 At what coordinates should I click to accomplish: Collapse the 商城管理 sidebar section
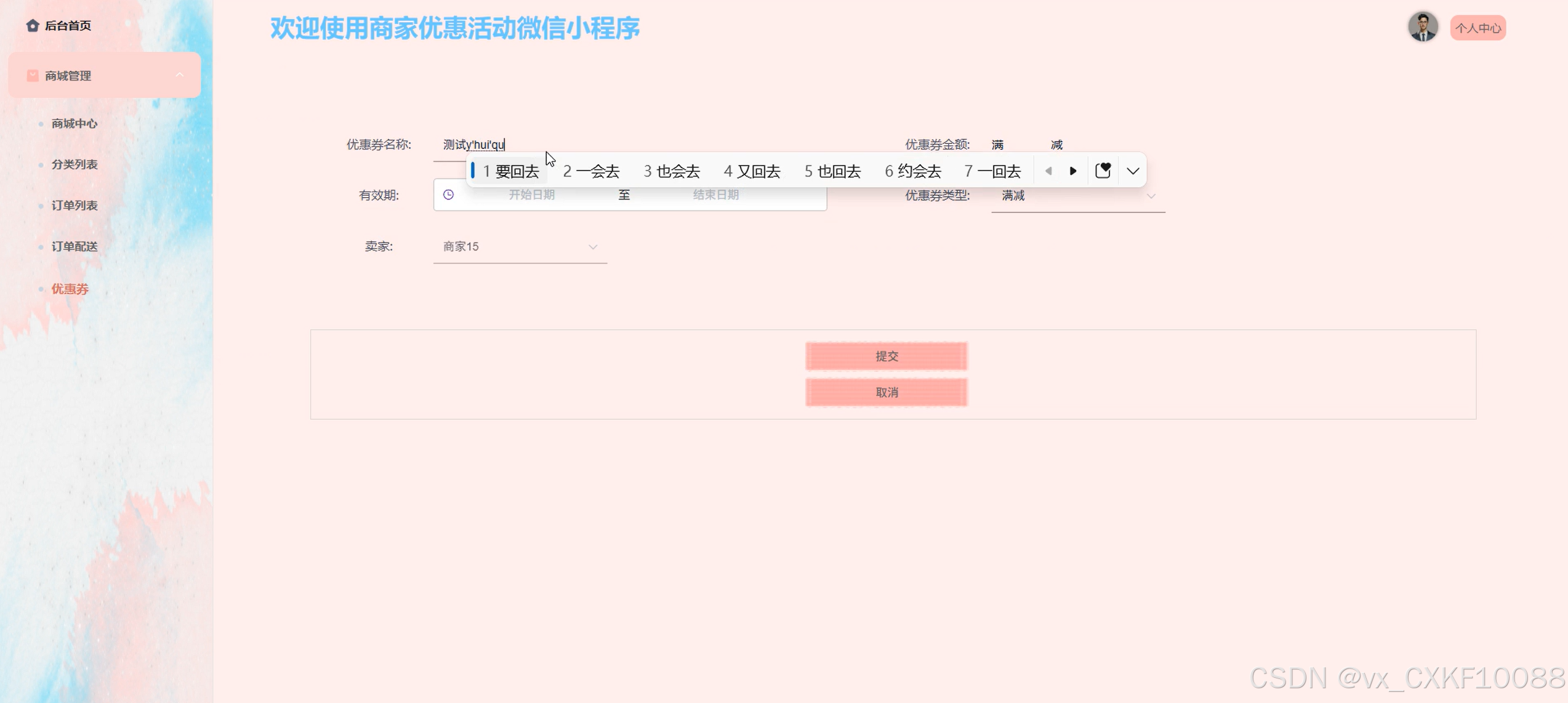pos(180,75)
